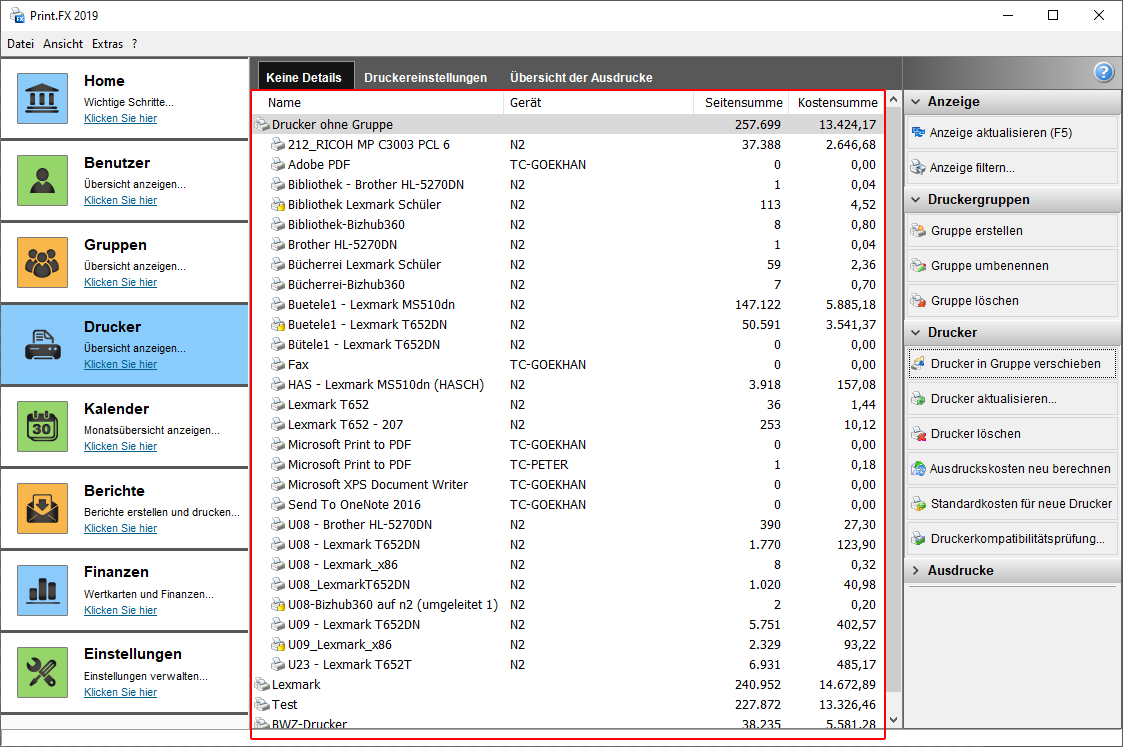Select the Test printer group row
The width and height of the screenshot is (1123, 747).
569,705
